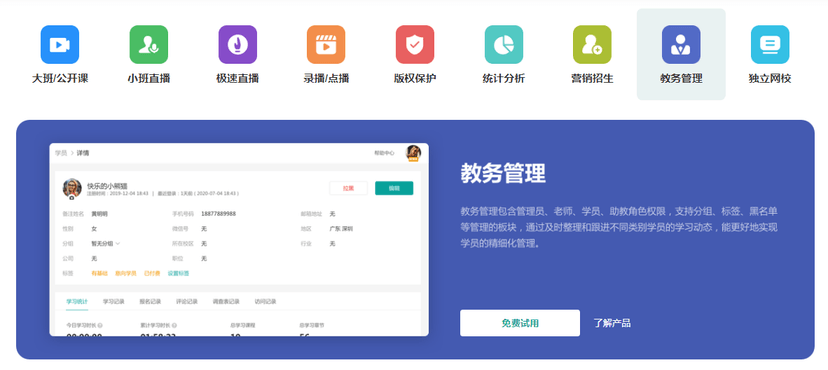Viewport: 828px width, 370px height.
Task: Click the 有基础 tag
Action: pos(99,273)
